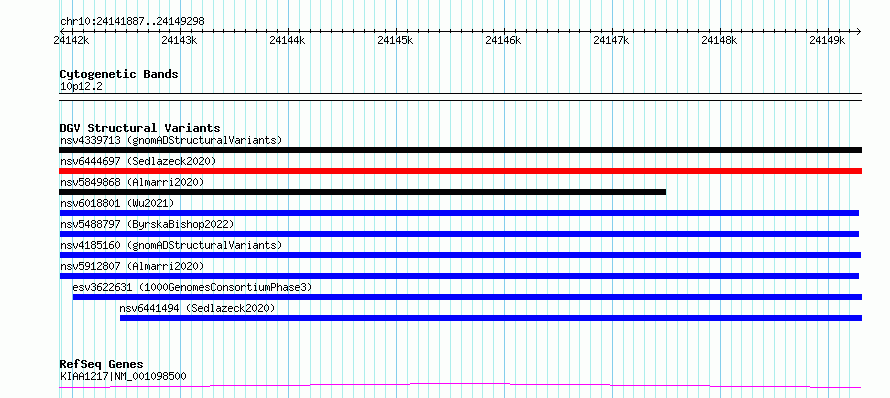This screenshot has width=890, height=398.
Task: Open nsv5849868 (Almarri2020) label
Action: tap(132, 182)
